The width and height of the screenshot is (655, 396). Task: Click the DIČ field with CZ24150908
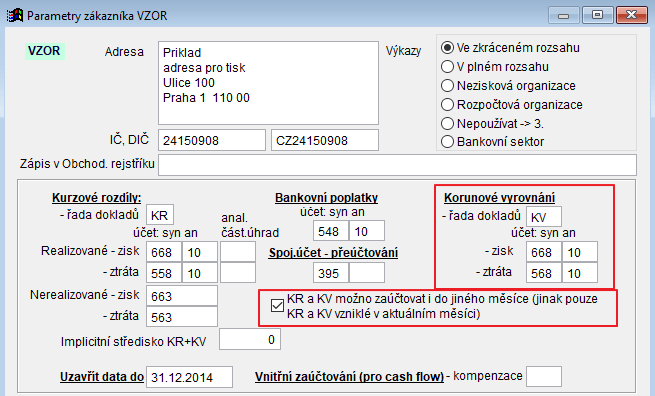pyautogui.click(x=325, y=140)
